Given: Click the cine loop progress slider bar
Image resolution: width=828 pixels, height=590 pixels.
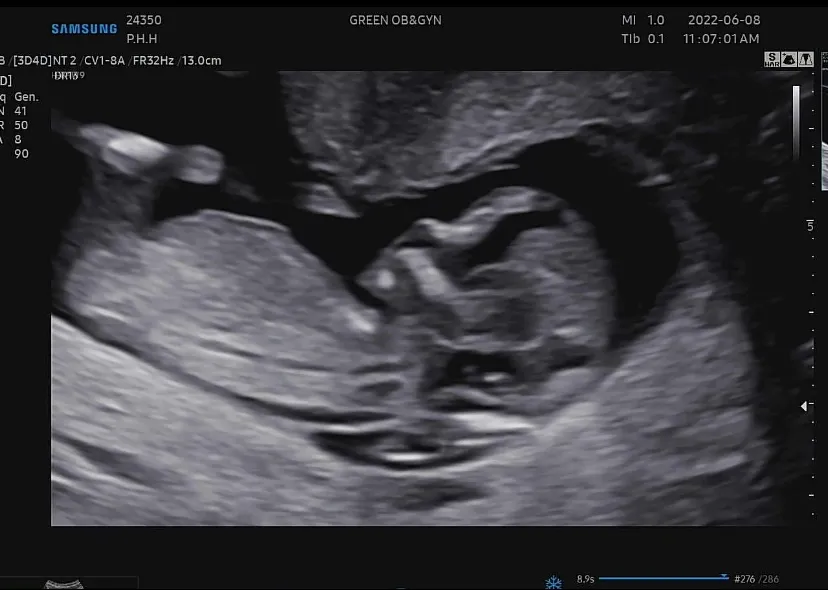Looking at the screenshot, I should pos(664,578).
